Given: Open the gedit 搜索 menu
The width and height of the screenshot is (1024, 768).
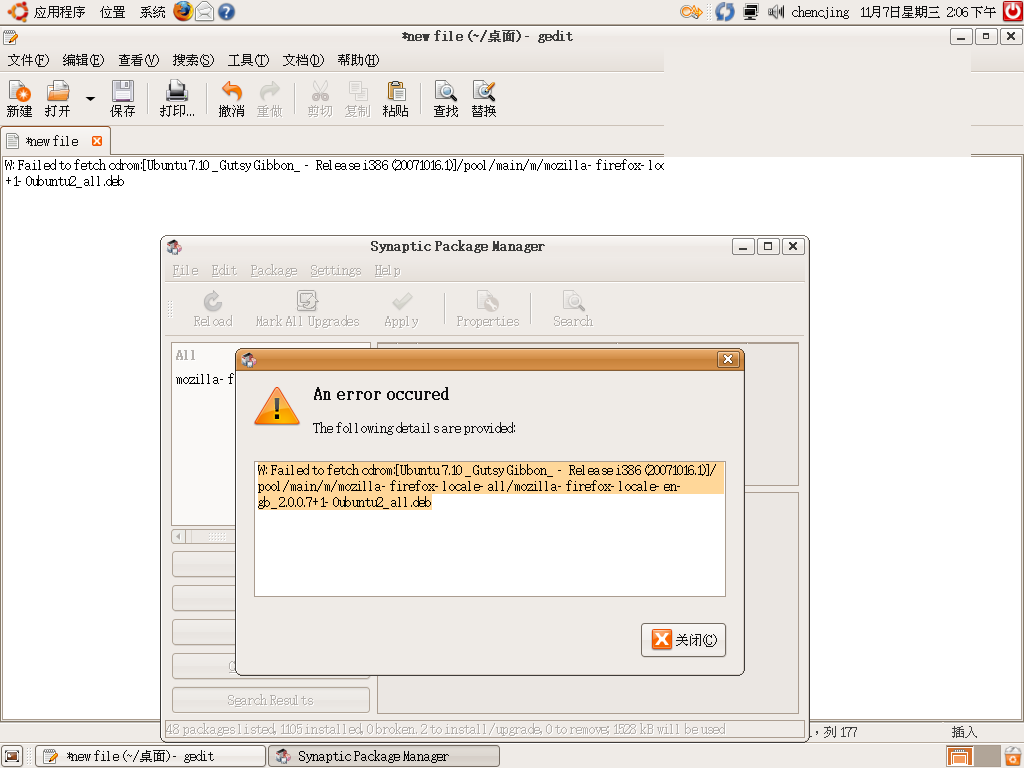Looking at the screenshot, I should pyautogui.click(x=193, y=60).
